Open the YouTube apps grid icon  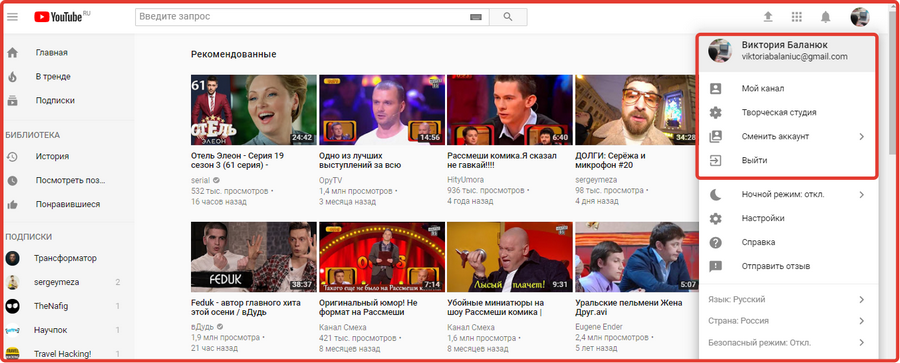pyautogui.click(x=797, y=17)
